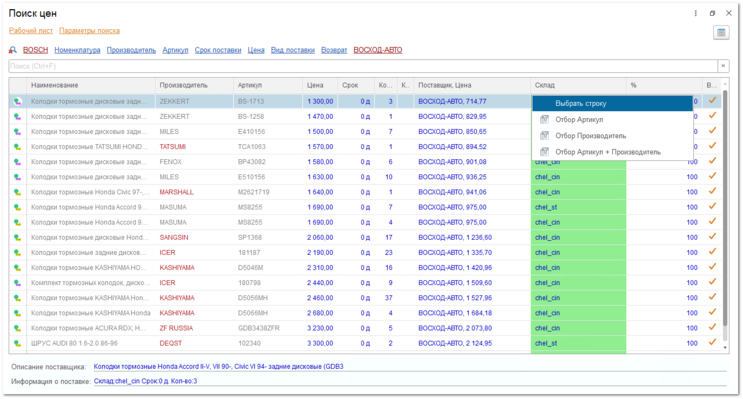Click the row icon for ZEKKERT BS-1713
This screenshot has width=743, height=399.
[18, 101]
